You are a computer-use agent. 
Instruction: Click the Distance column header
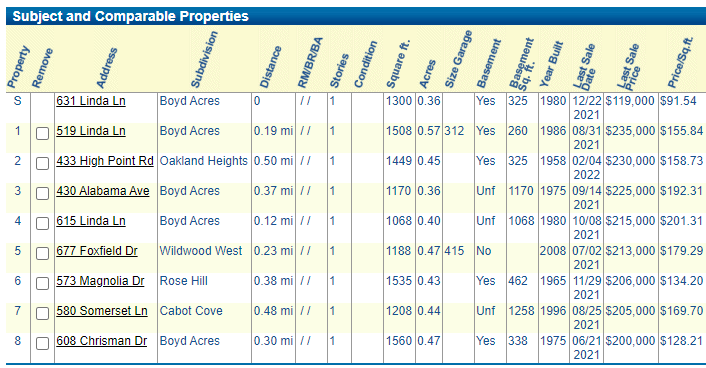271,67
